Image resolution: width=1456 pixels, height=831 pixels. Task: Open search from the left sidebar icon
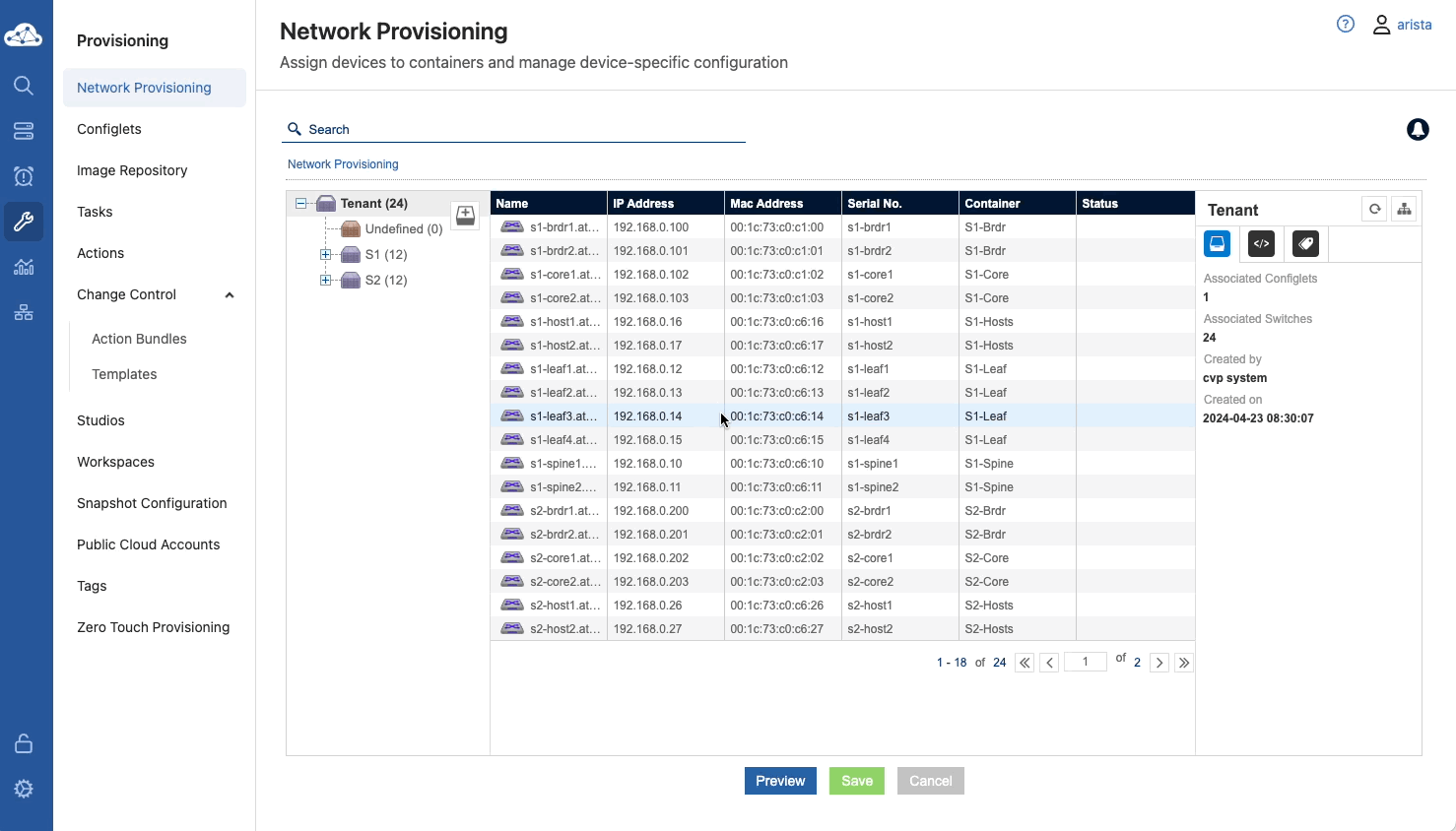coord(24,86)
